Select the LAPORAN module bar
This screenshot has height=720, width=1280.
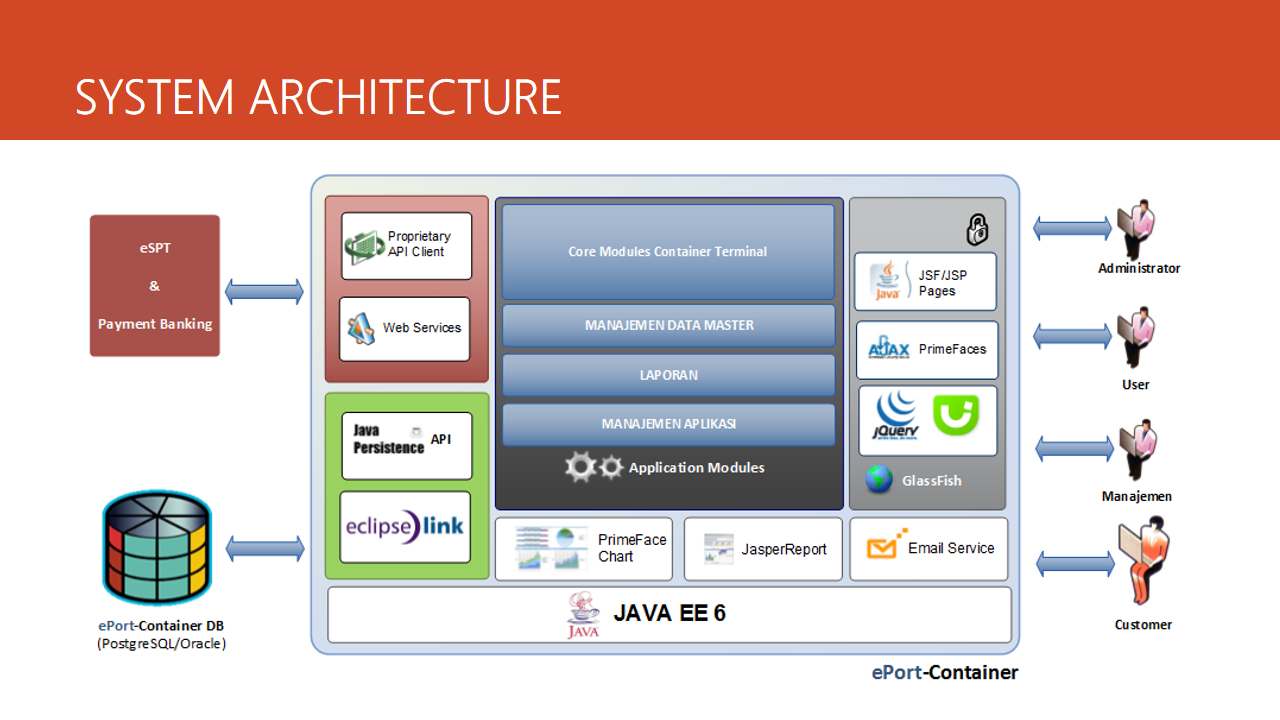[668, 375]
